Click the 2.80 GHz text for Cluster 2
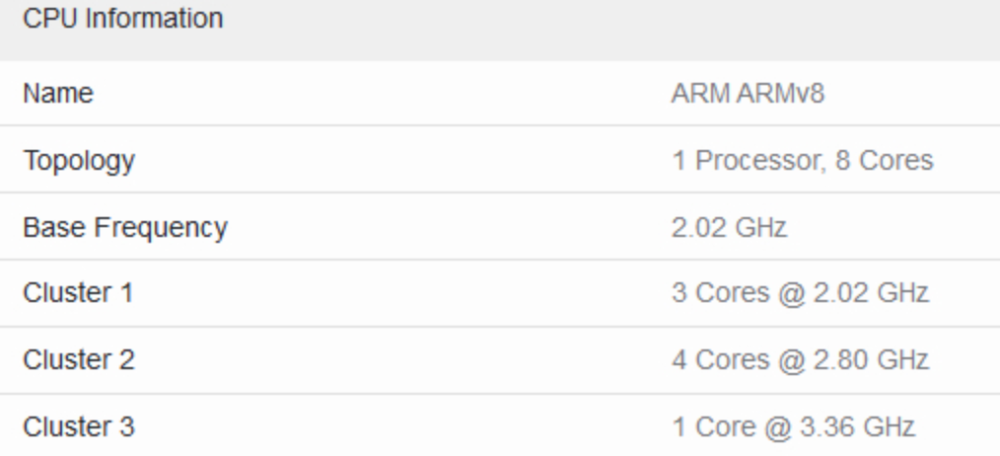This screenshot has height=456, width=1000. pos(871,360)
